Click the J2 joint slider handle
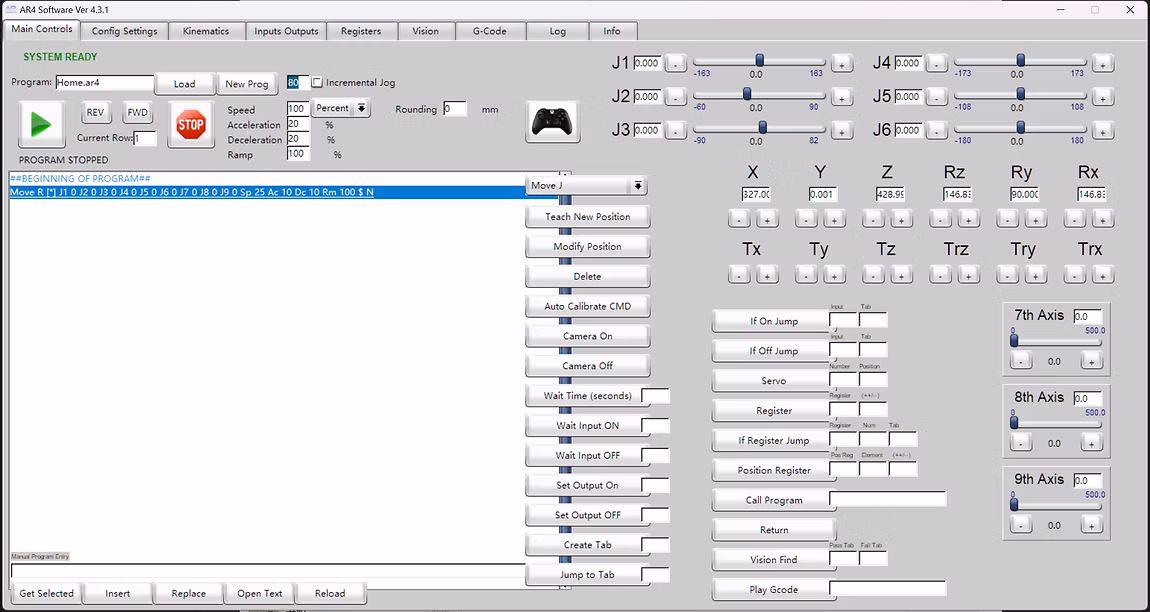 747,93
